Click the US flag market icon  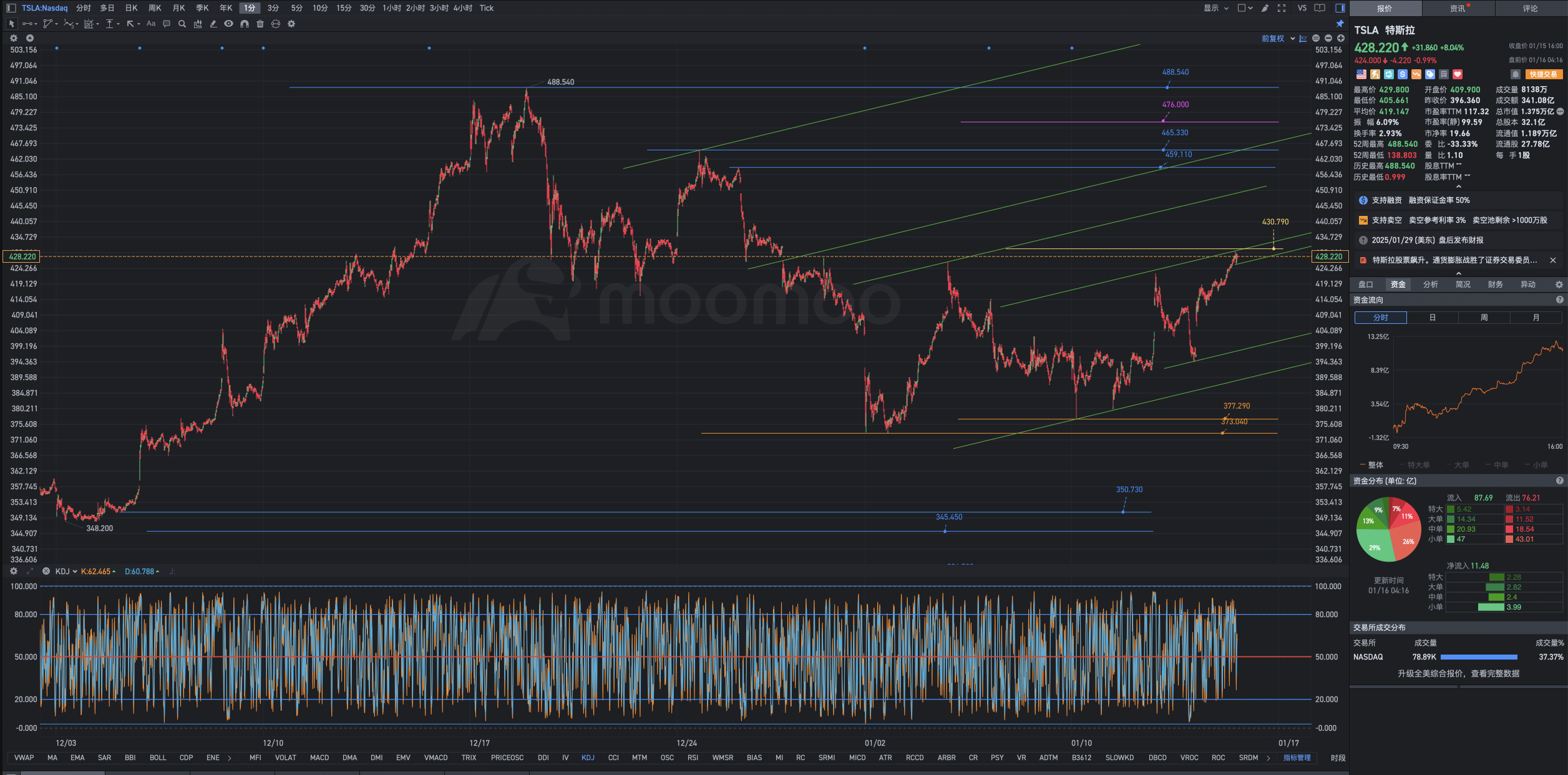tap(1361, 74)
